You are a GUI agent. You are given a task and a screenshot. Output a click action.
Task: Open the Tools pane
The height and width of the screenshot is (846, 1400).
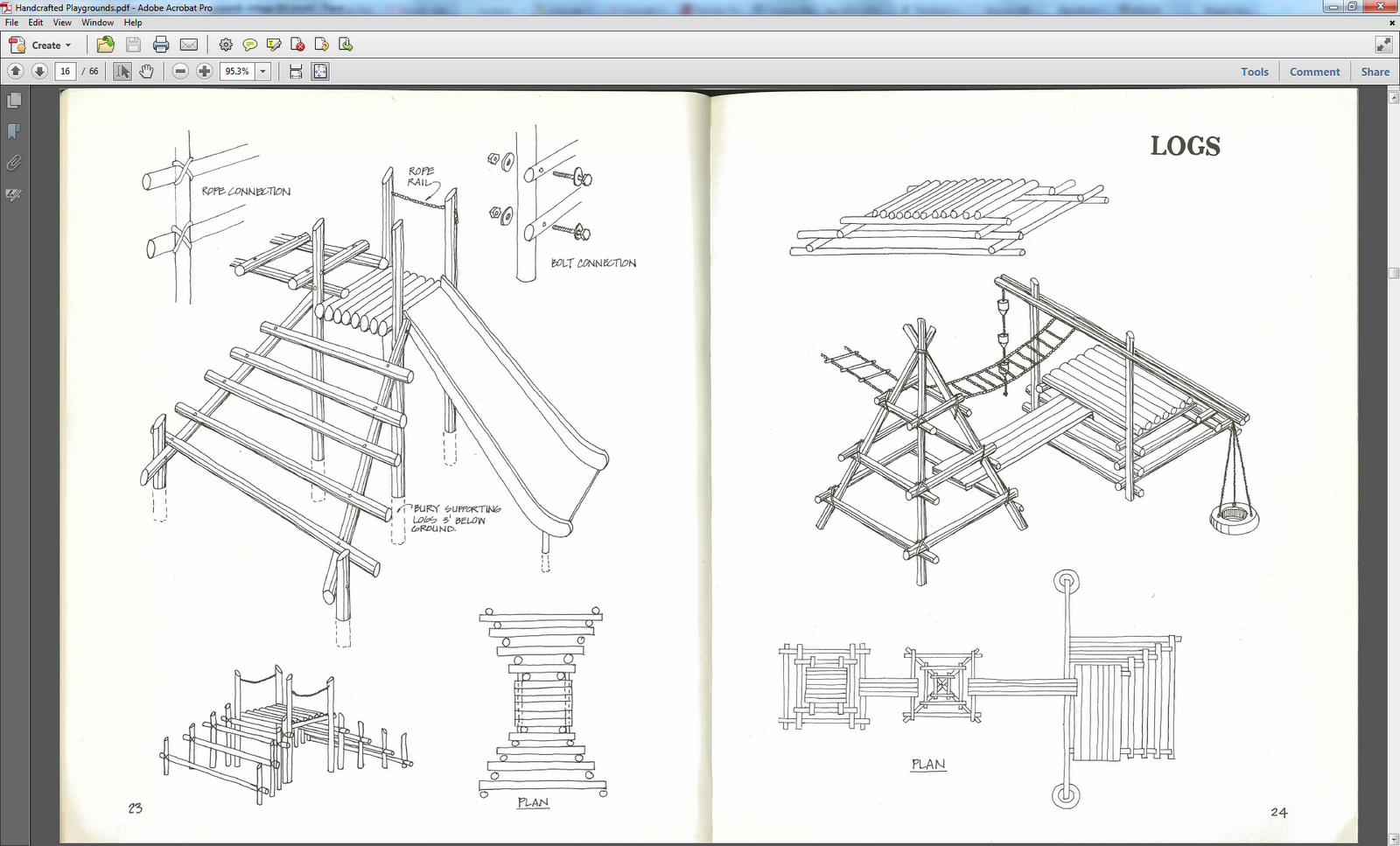pos(1255,72)
